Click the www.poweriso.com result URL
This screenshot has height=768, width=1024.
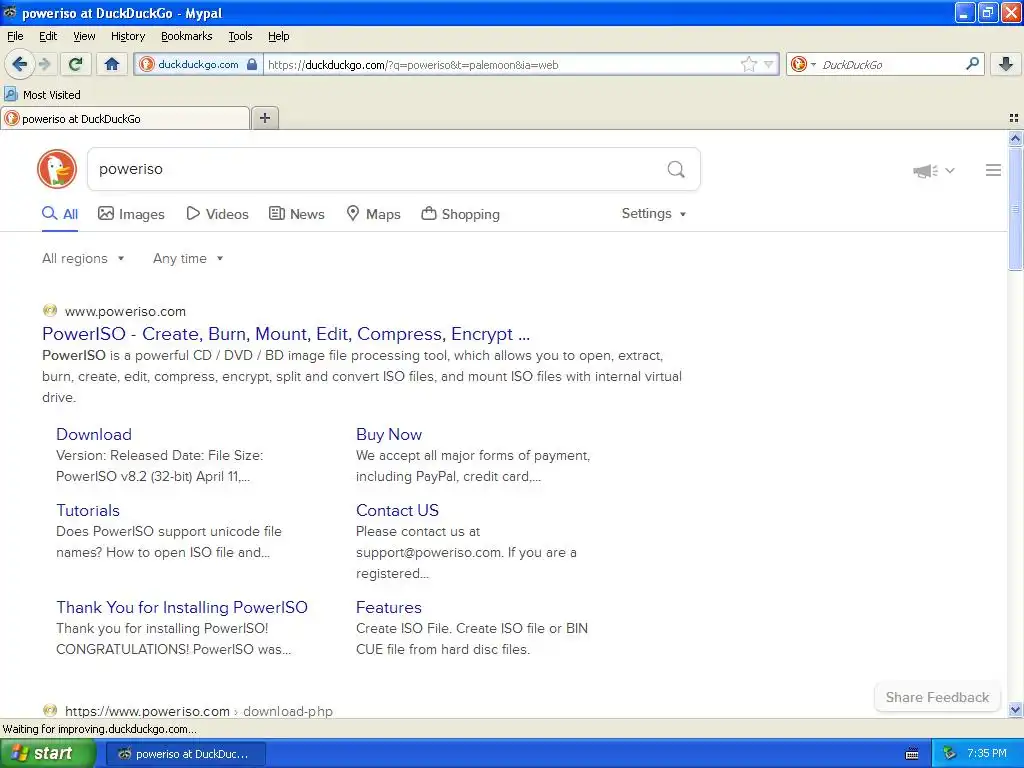(125, 312)
